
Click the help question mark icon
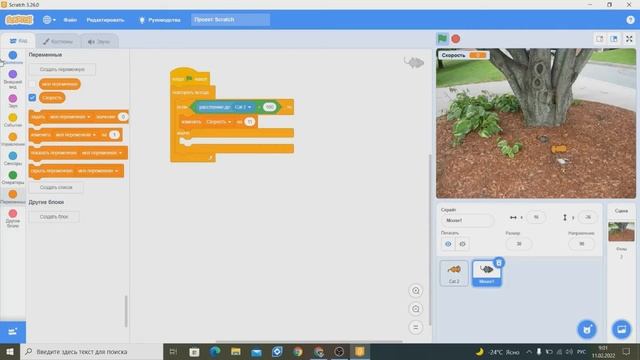tap(630, 20)
